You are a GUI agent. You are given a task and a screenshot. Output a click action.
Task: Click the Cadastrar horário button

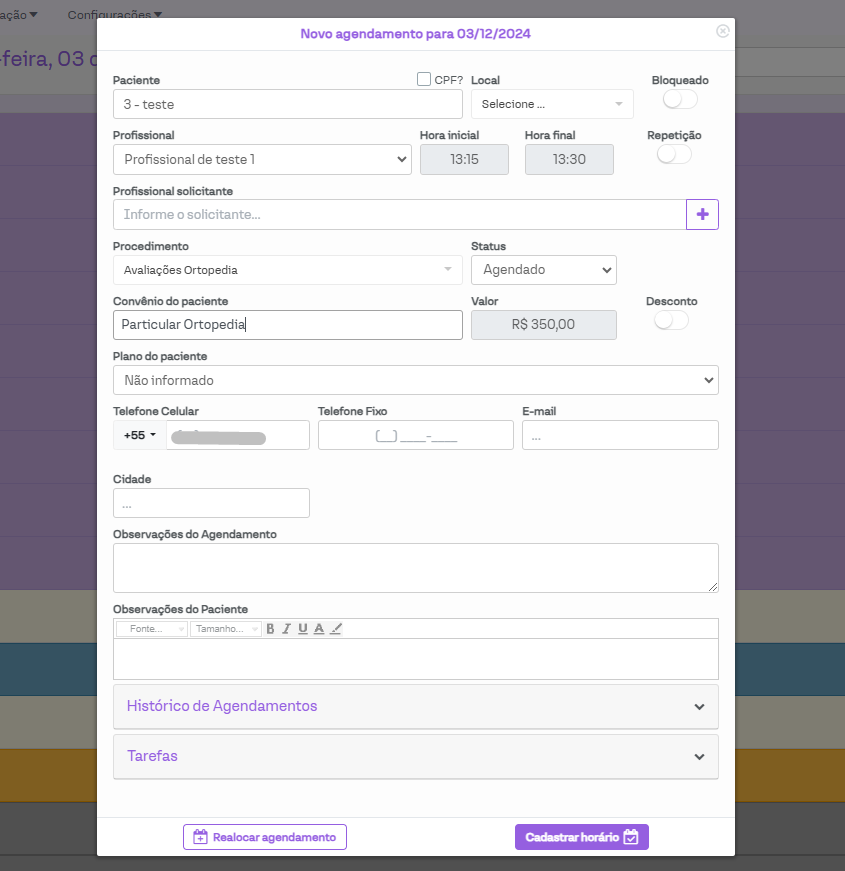coord(581,837)
